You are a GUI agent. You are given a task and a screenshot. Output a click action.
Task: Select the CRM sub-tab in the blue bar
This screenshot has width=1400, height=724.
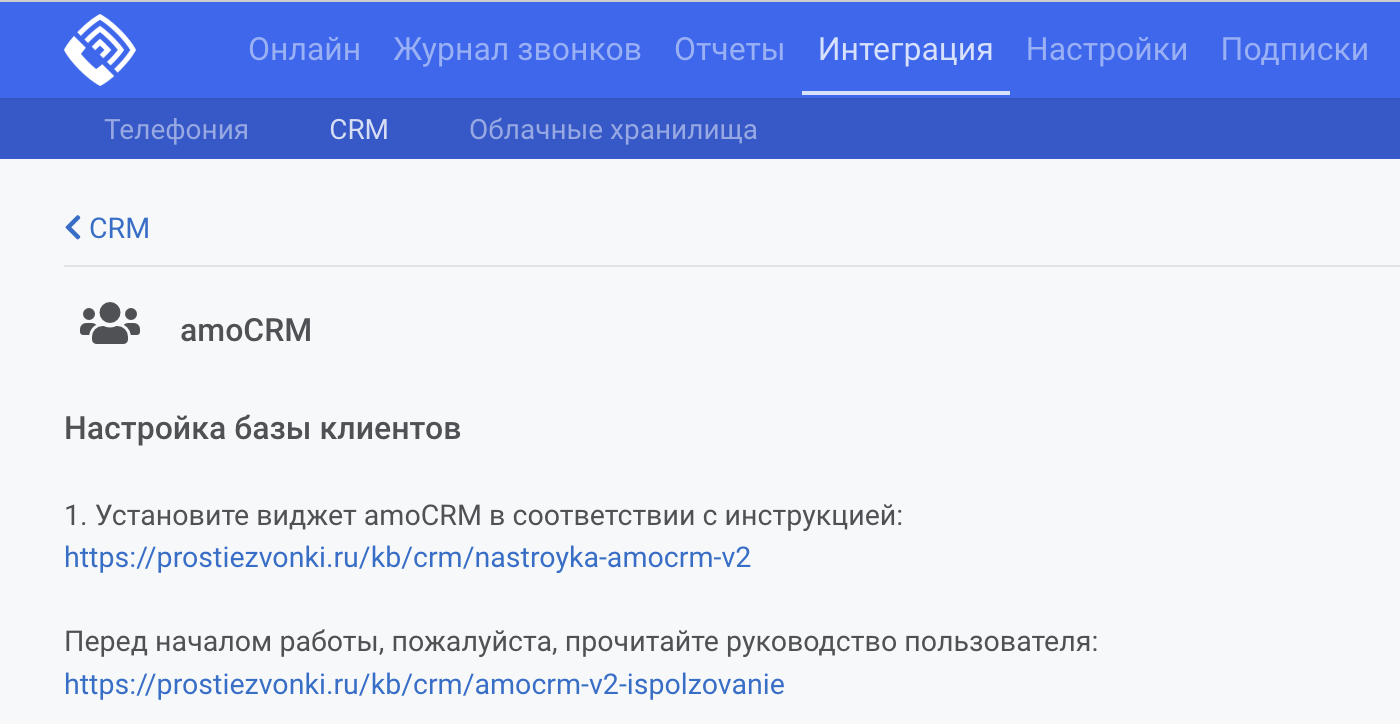[x=359, y=129]
